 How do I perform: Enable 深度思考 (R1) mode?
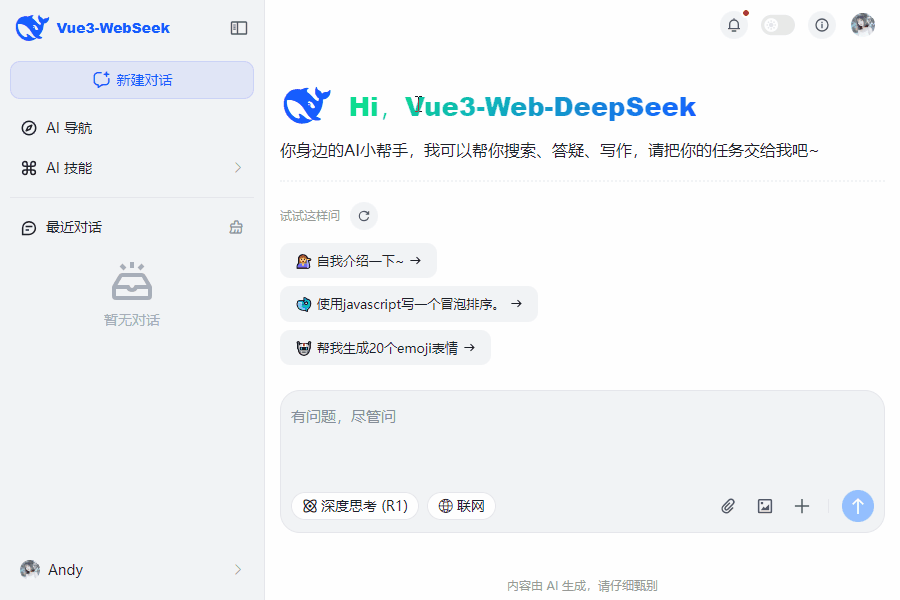355,506
